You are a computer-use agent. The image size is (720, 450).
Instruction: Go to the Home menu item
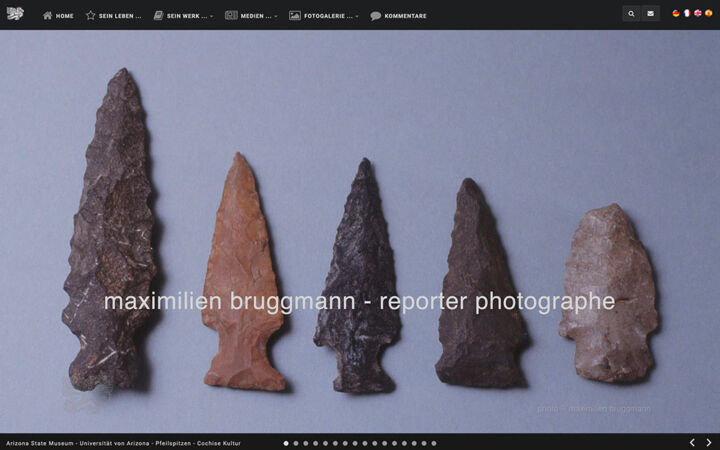[x=58, y=15]
